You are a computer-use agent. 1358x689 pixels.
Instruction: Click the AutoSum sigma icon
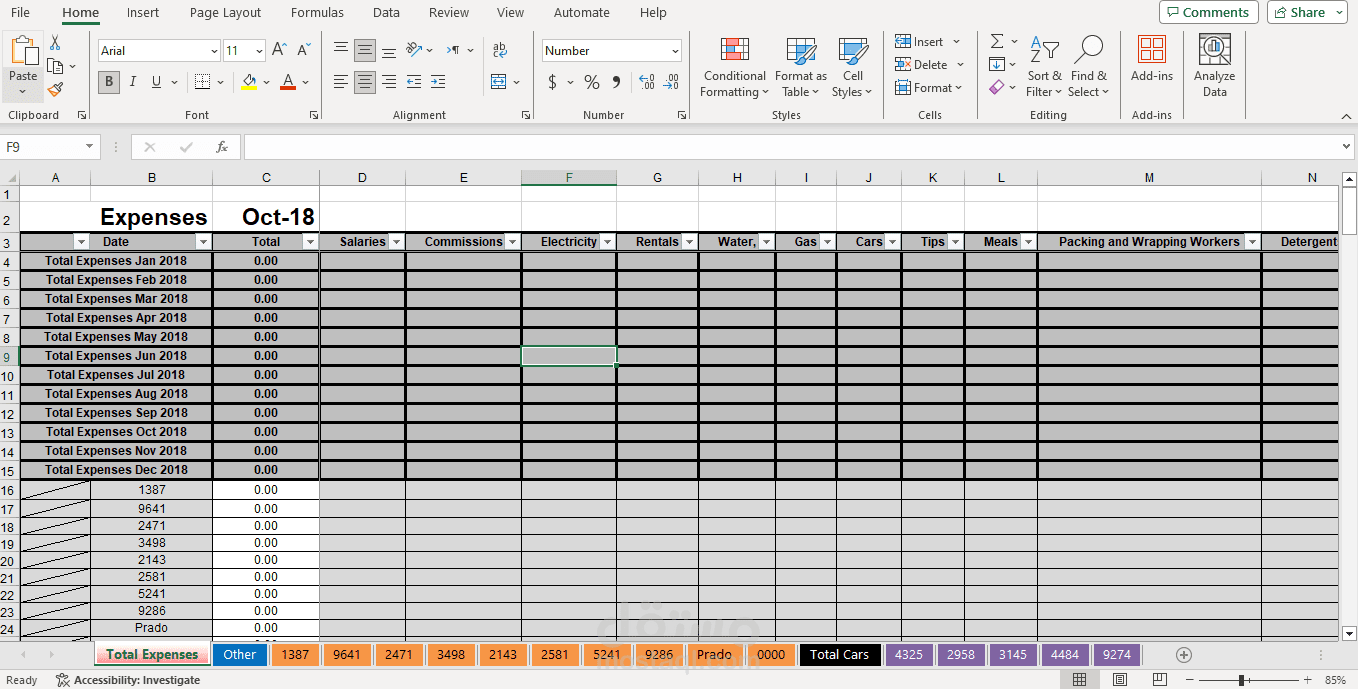(997, 41)
